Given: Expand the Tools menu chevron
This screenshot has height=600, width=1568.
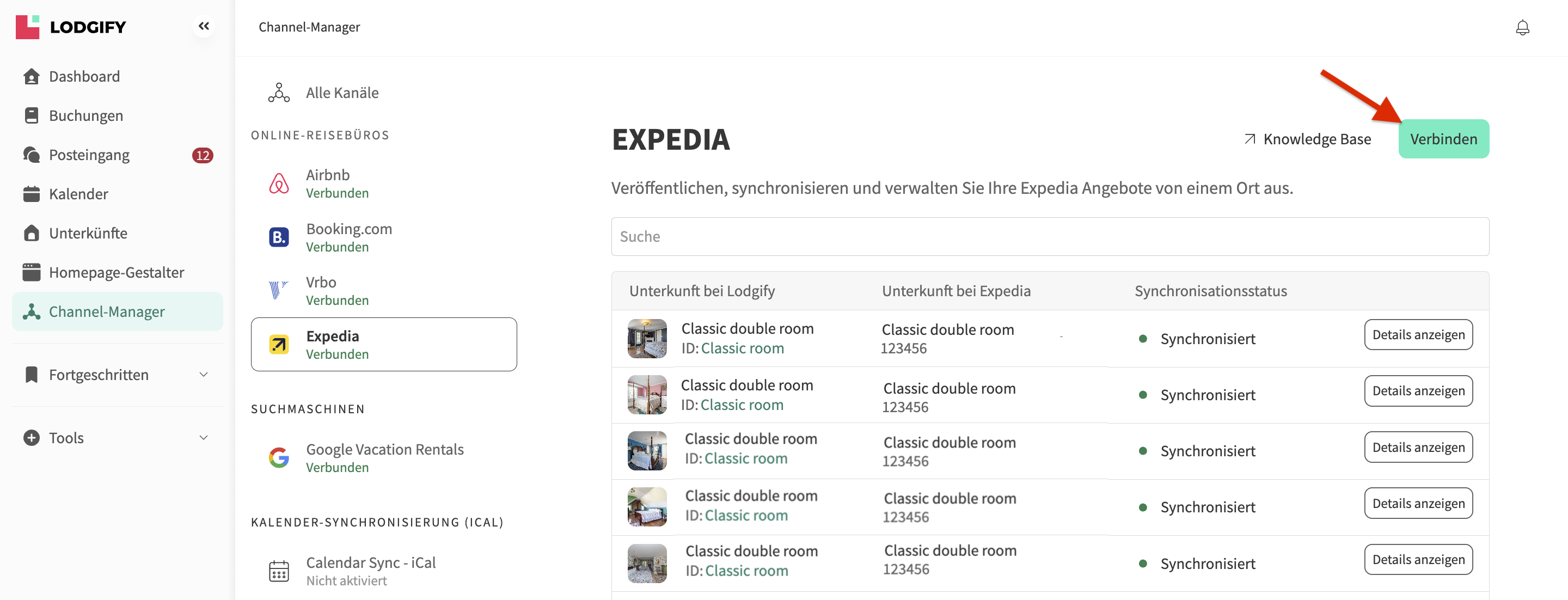Looking at the screenshot, I should [204, 438].
